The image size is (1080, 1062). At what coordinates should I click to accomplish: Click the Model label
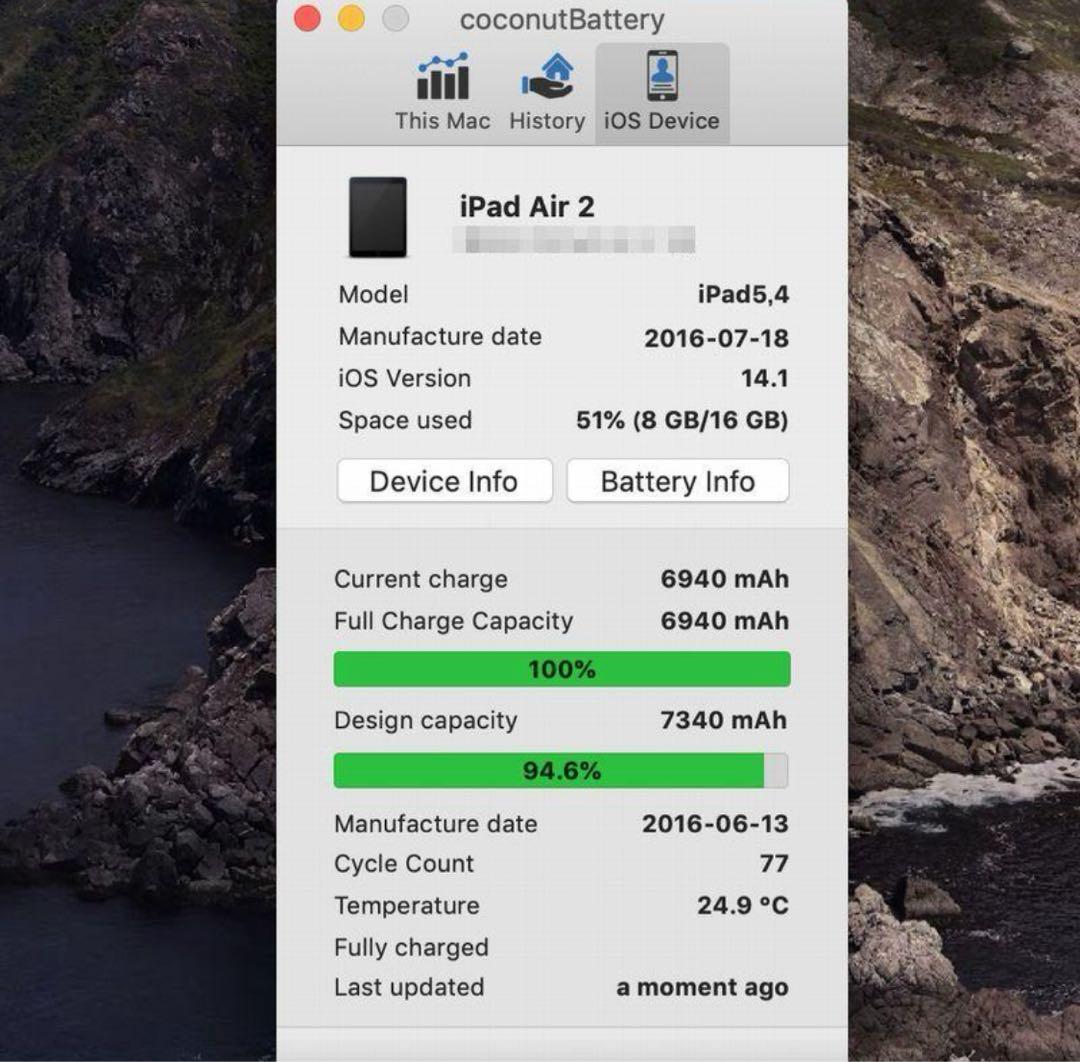pyautogui.click(x=373, y=295)
